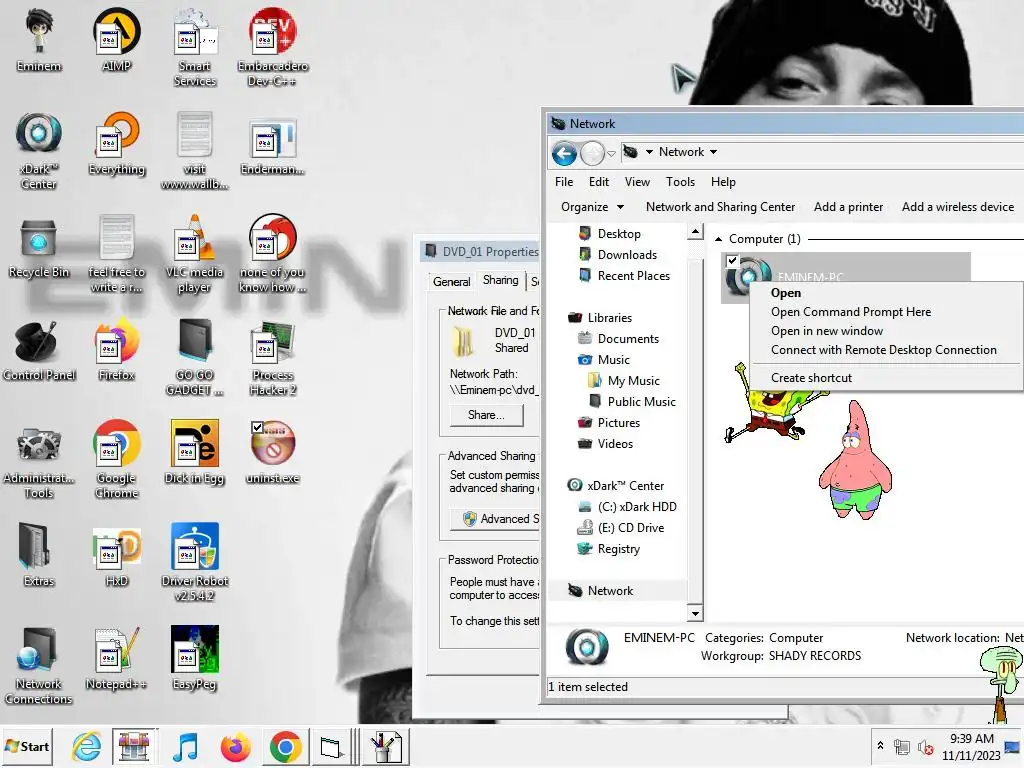
Task: Click the taskbar clock
Action: 971,747
